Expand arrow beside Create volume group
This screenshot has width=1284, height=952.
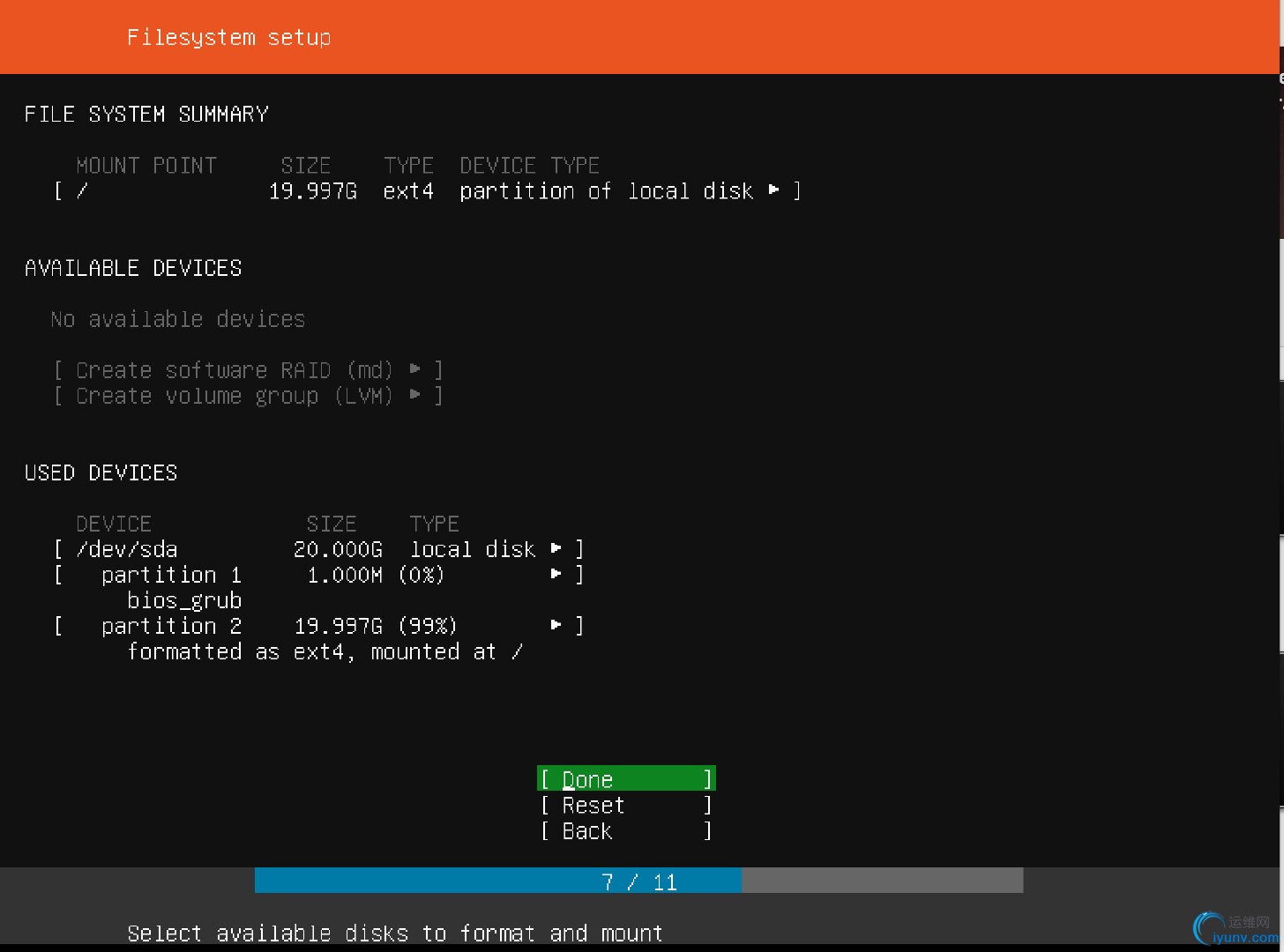tap(415, 394)
